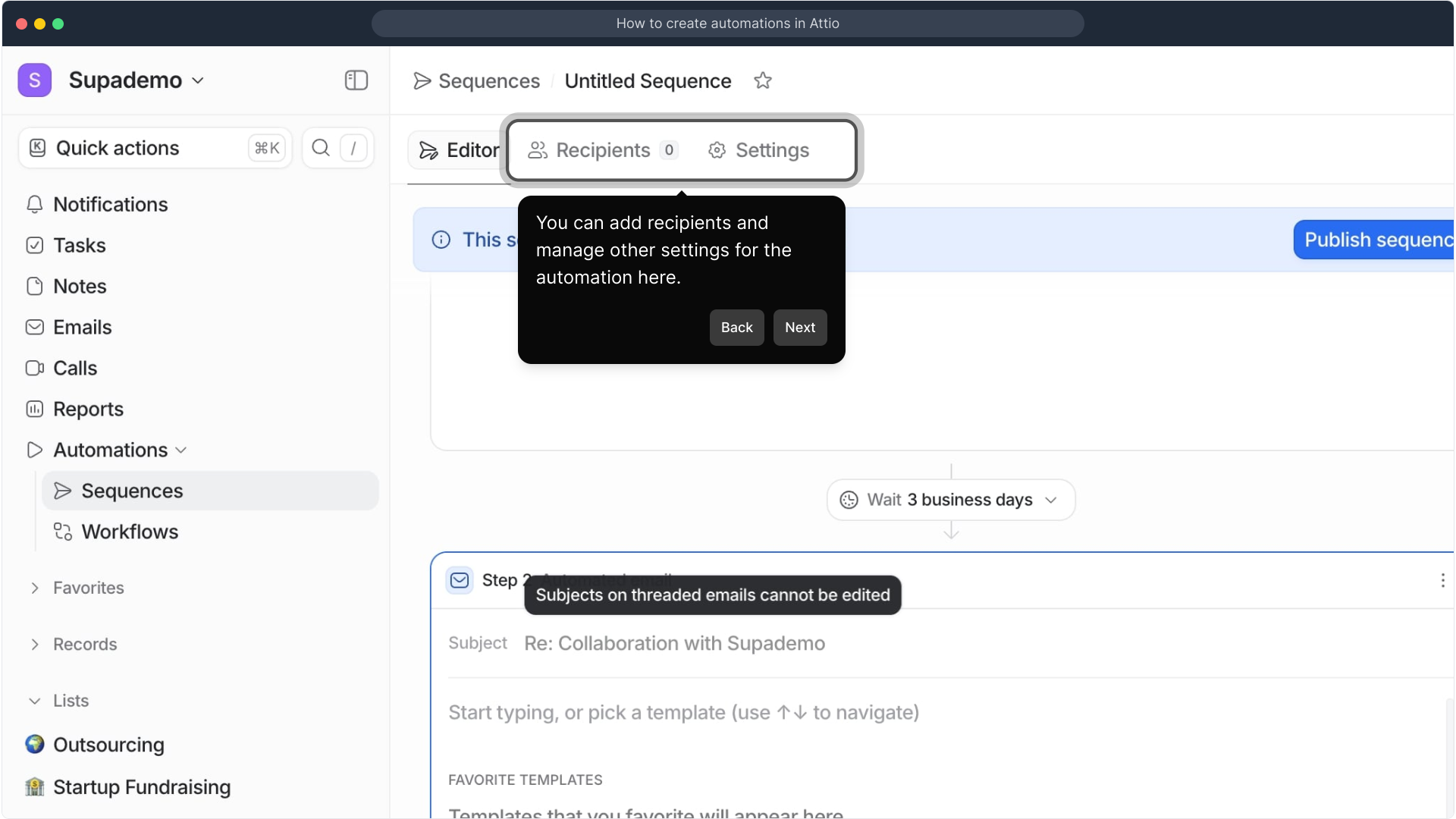The height and width of the screenshot is (819, 1456).
Task: Switch to the Editor tab
Action: coord(460,150)
